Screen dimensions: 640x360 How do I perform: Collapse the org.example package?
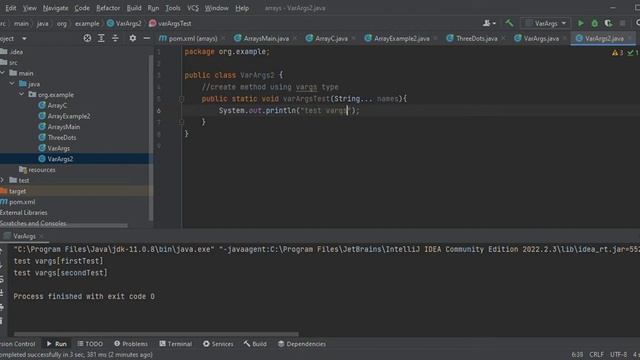point(22,94)
